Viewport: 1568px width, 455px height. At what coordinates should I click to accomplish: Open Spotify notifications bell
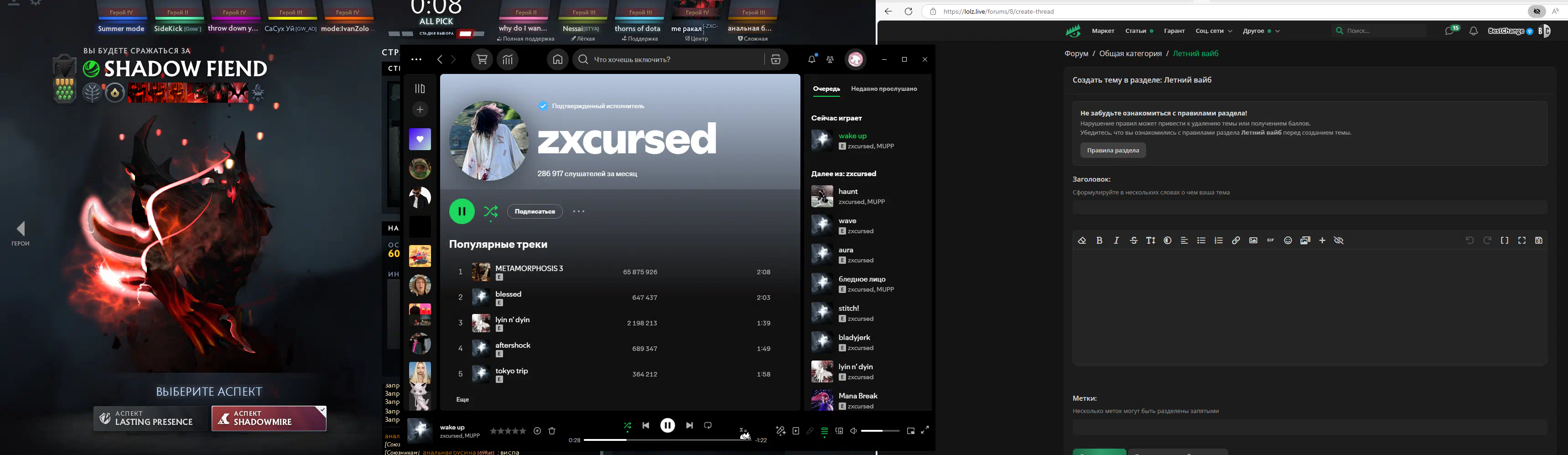(812, 59)
